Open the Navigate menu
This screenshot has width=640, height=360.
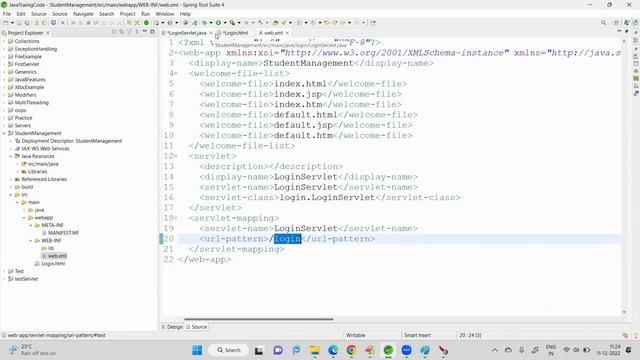pyautogui.click(x=83, y=13)
